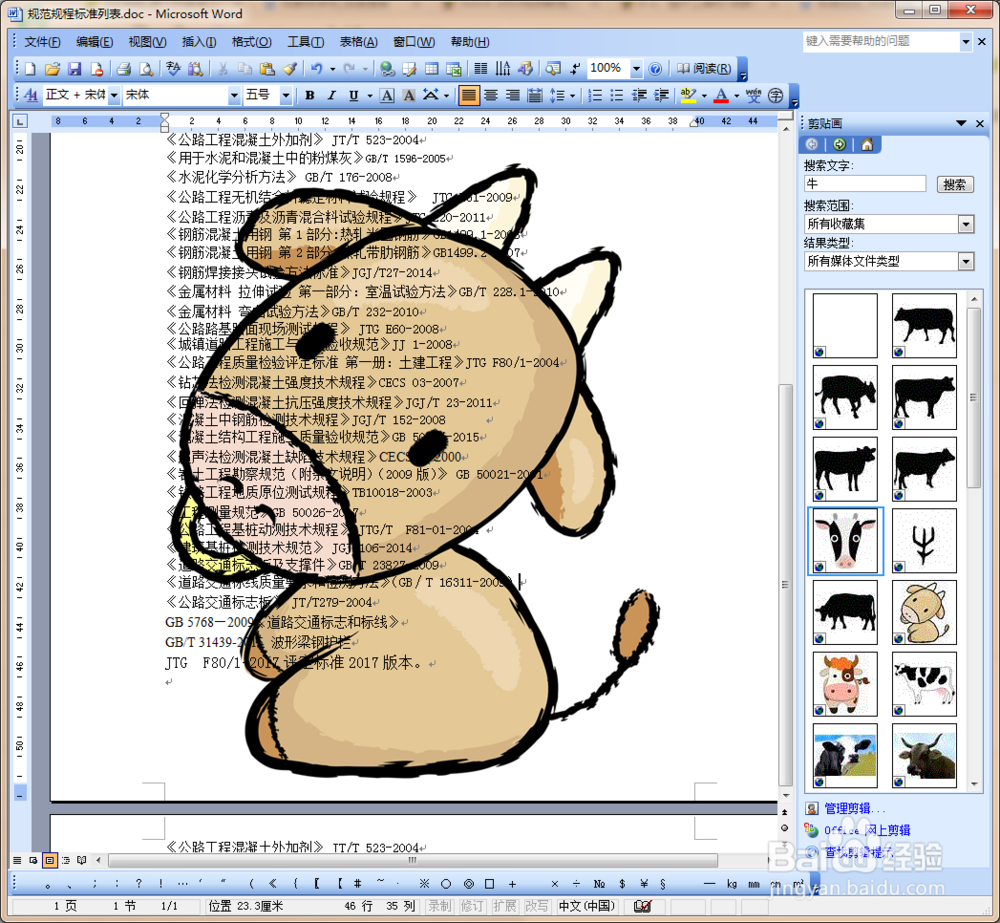Apply red font color
The image size is (1000, 923).
tap(721, 96)
